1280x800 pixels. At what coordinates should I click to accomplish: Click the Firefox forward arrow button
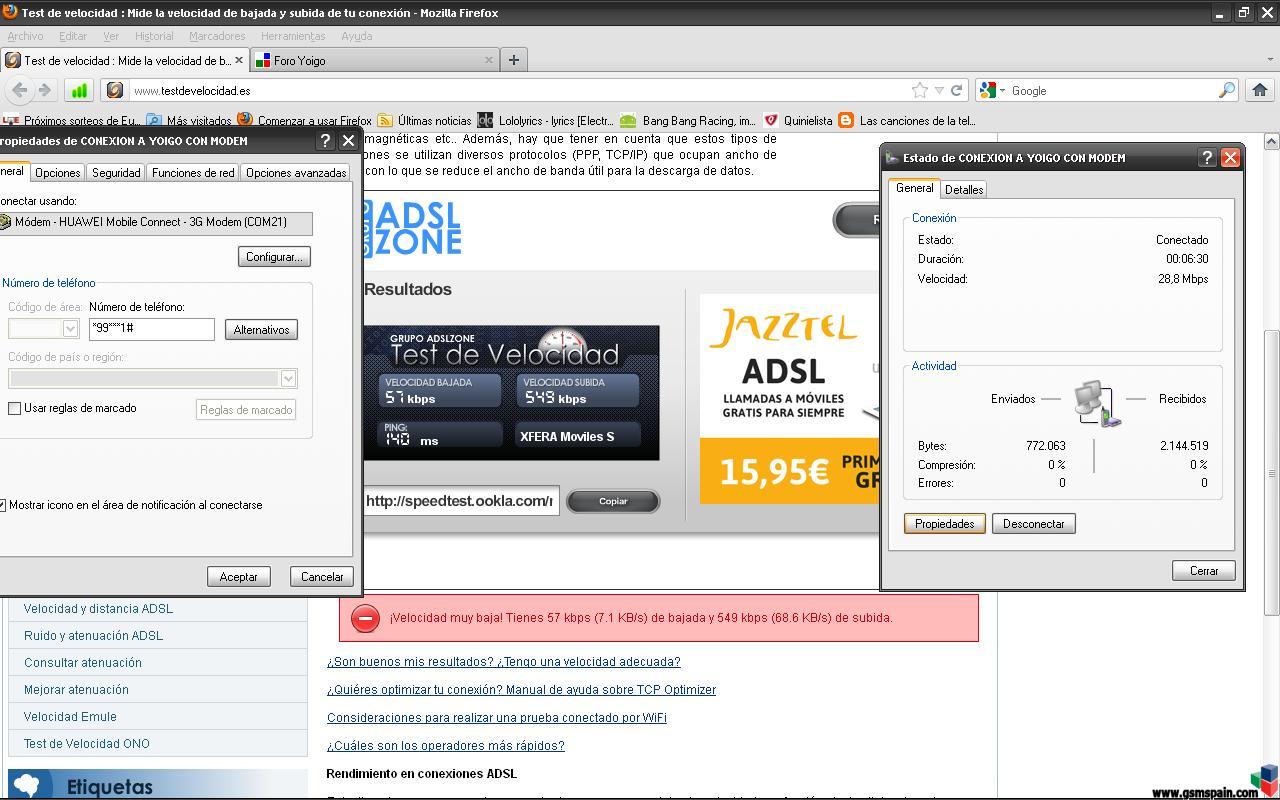point(44,90)
